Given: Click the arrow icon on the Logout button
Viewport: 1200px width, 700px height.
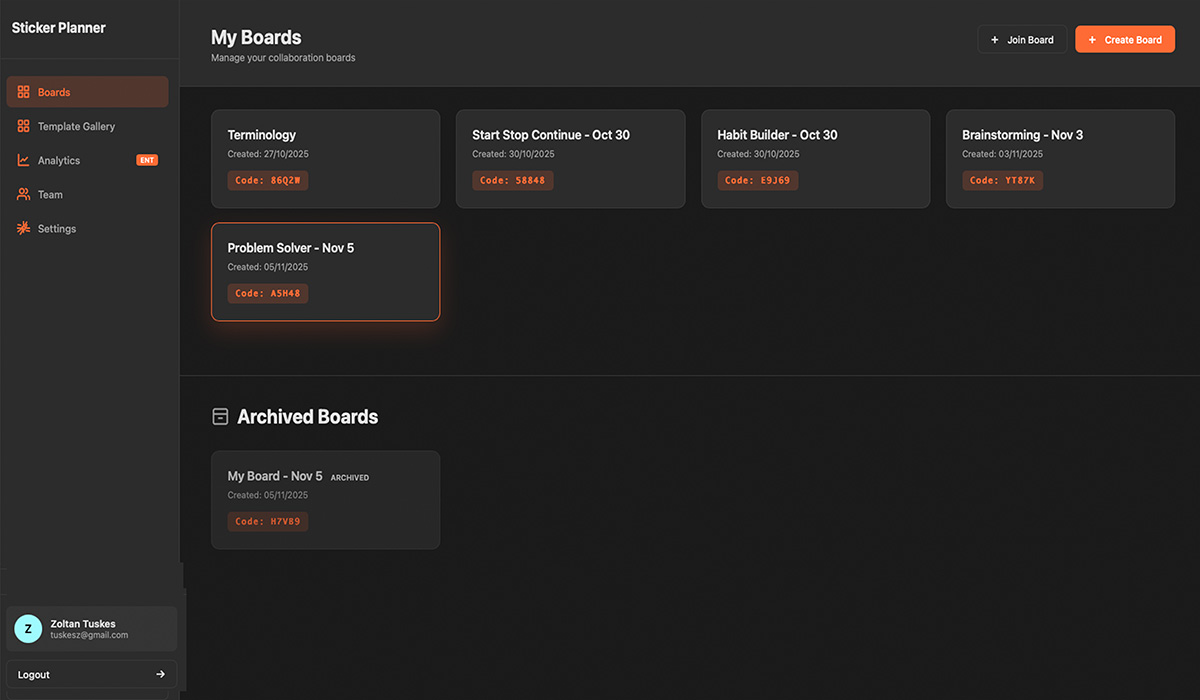Looking at the screenshot, I should click(160, 674).
